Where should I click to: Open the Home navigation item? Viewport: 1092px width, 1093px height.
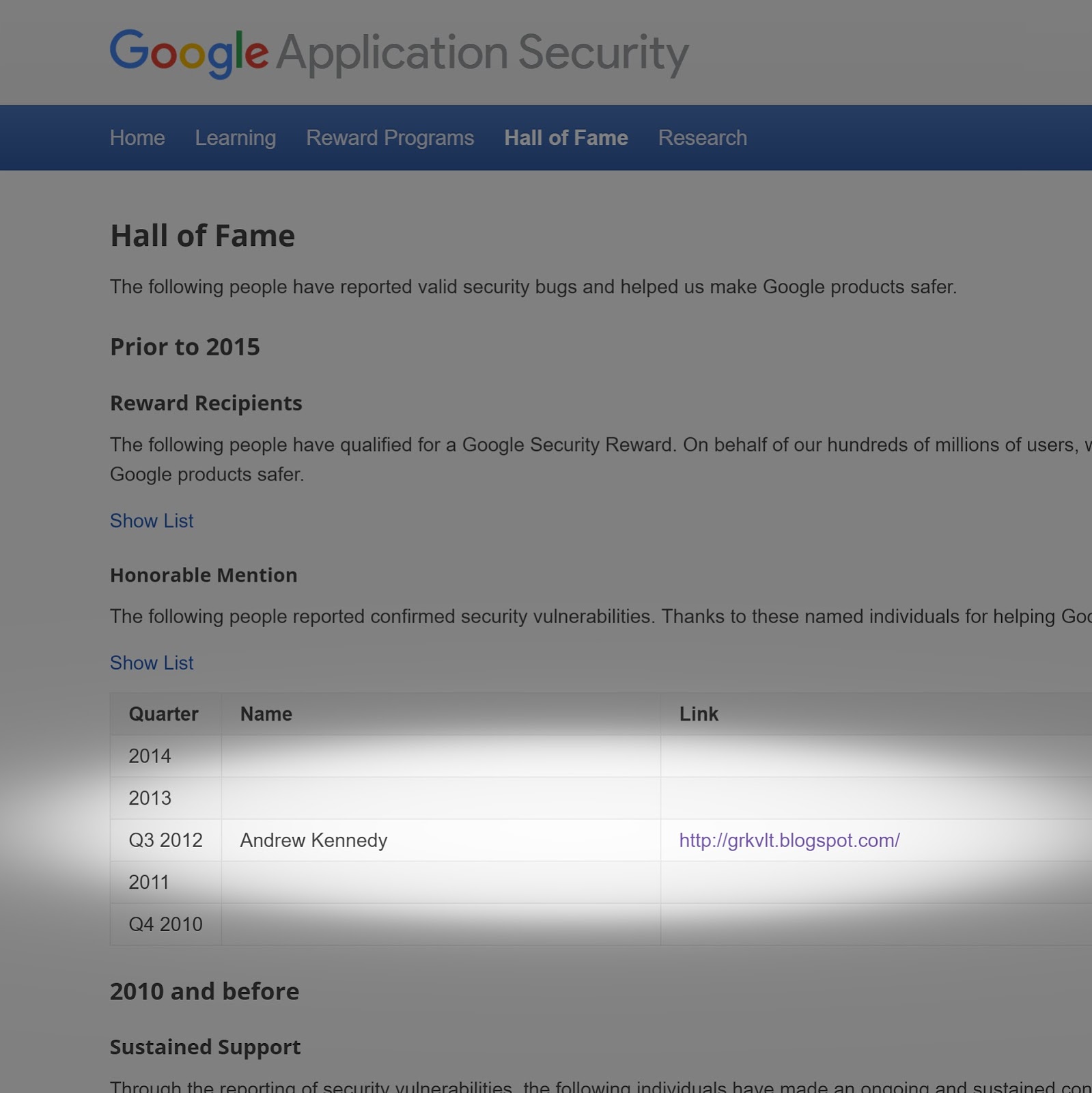pyautogui.click(x=137, y=138)
